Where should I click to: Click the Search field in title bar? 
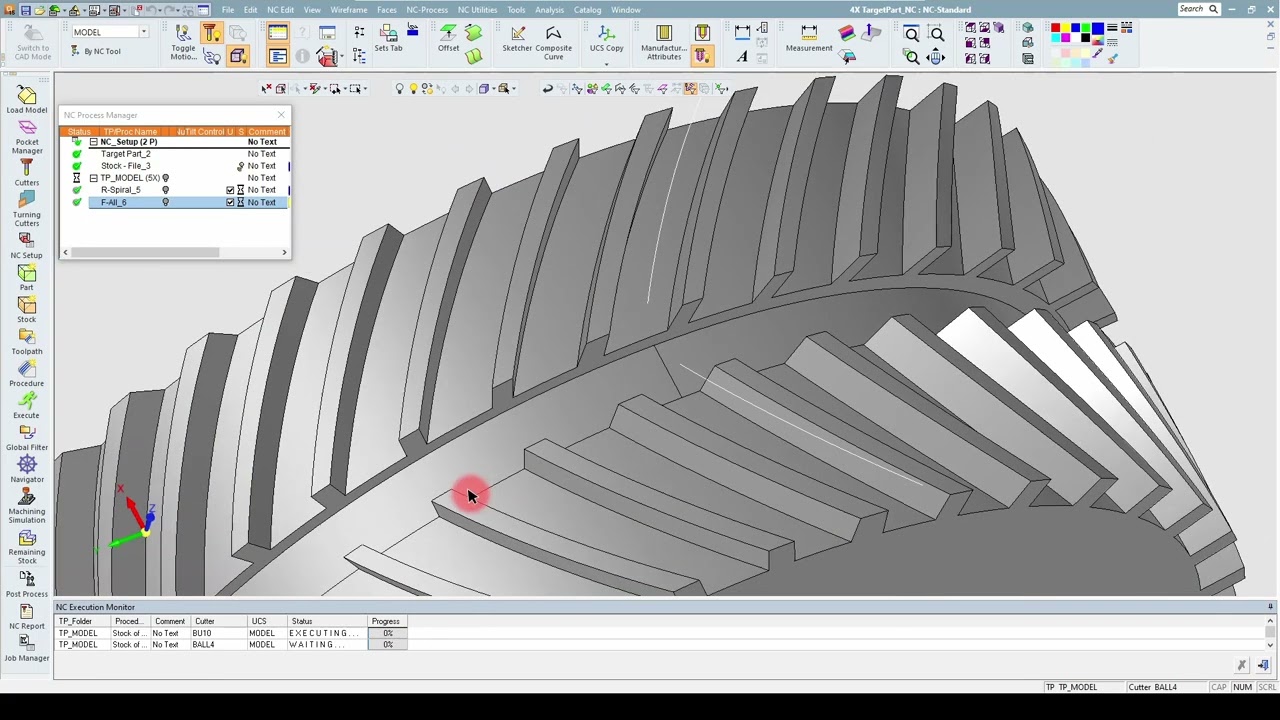click(1199, 9)
